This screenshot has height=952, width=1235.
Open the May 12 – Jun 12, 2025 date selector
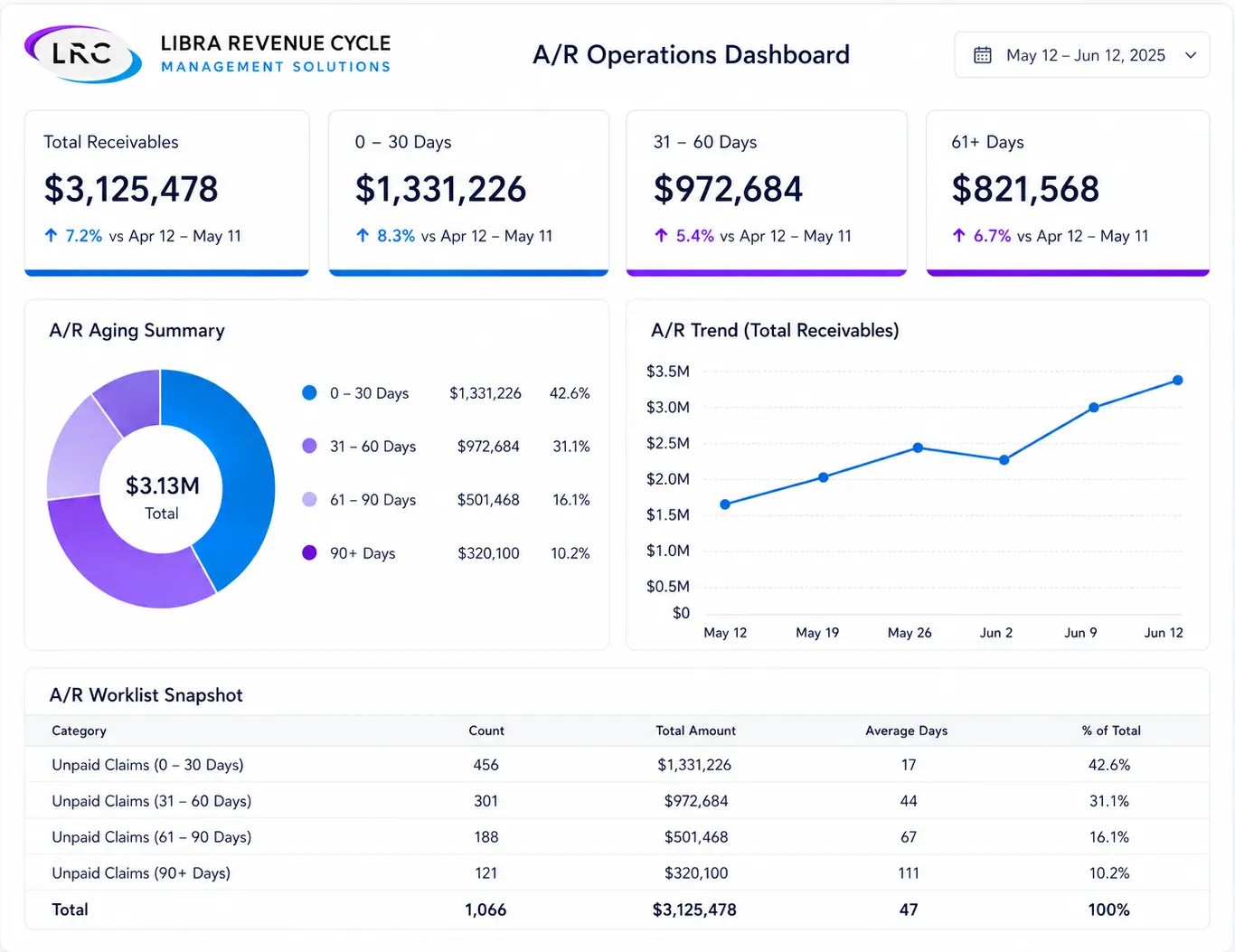coord(1082,55)
